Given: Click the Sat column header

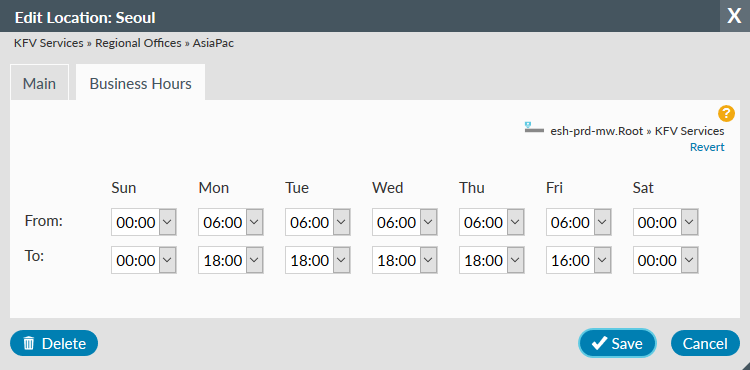Looking at the screenshot, I should 643,188.
